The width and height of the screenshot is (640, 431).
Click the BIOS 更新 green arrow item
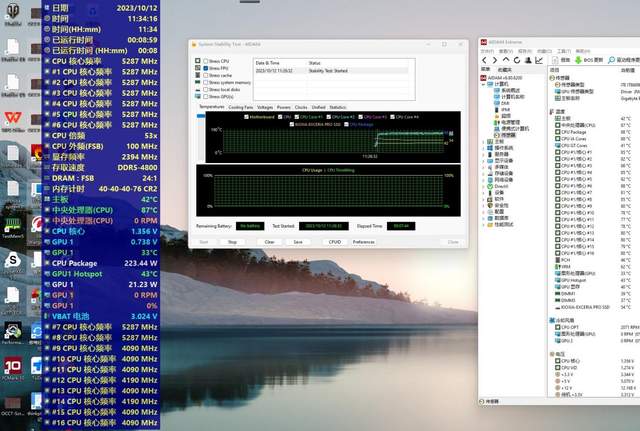click(x=589, y=60)
